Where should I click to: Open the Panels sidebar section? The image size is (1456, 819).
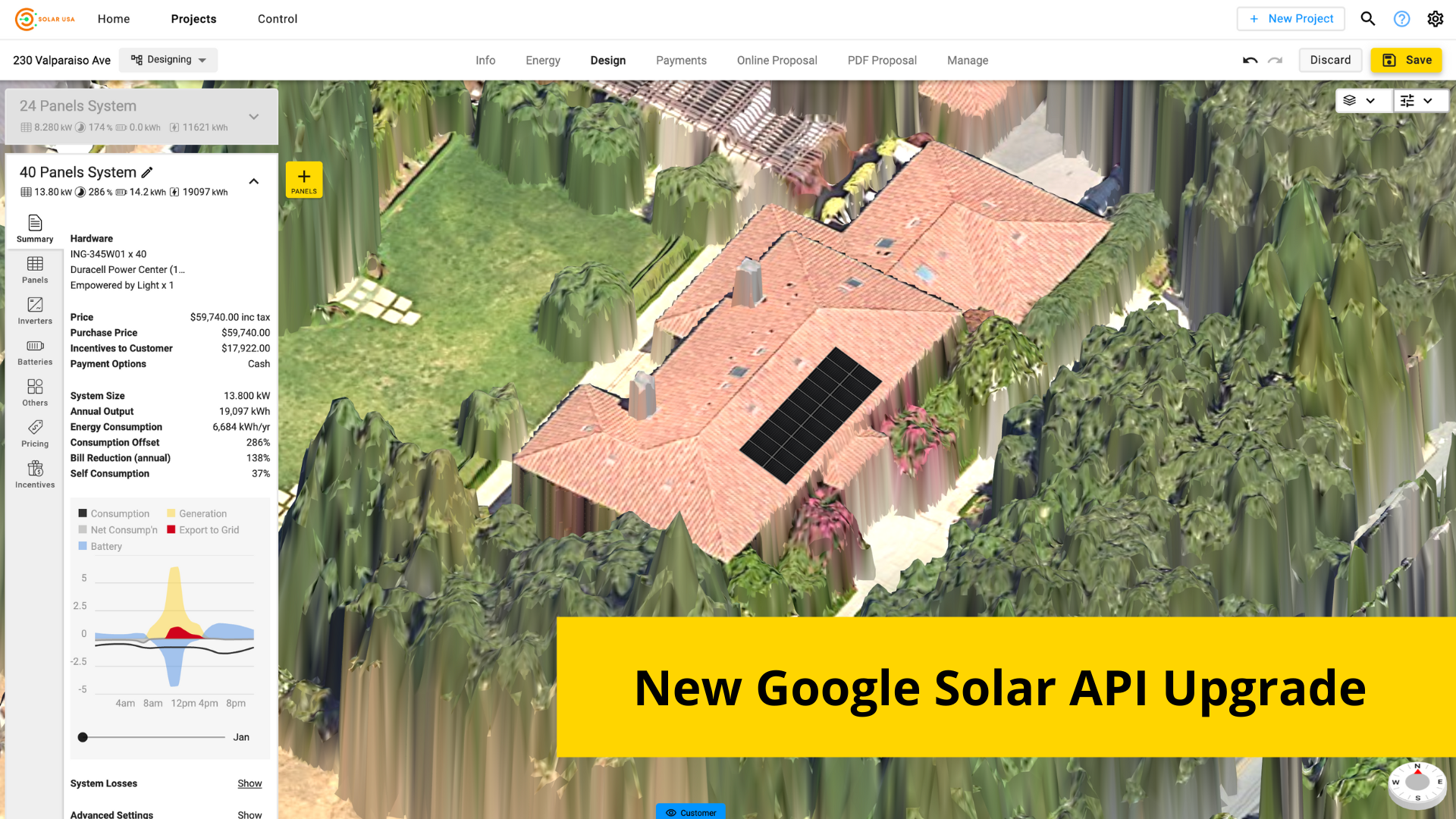35,270
